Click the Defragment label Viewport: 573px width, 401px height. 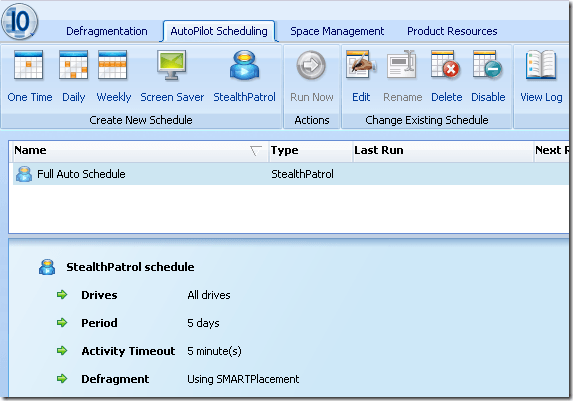pyautogui.click(x=115, y=379)
